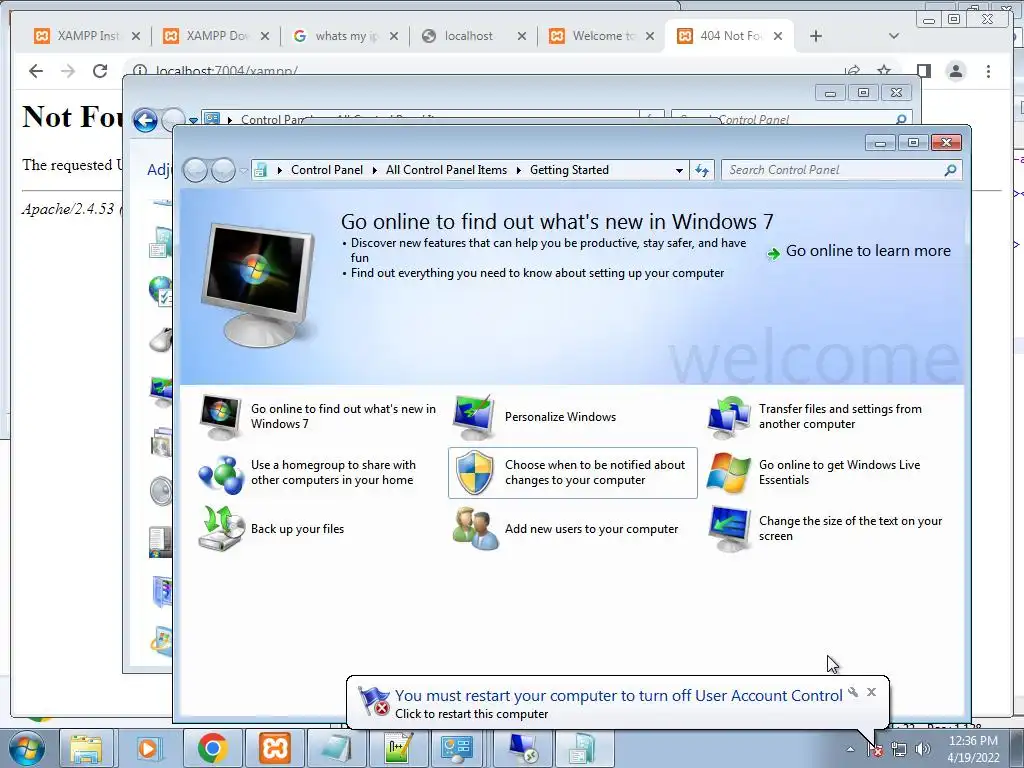Click the Windows Start button
The image size is (1024, 768).
click(26, 748)
